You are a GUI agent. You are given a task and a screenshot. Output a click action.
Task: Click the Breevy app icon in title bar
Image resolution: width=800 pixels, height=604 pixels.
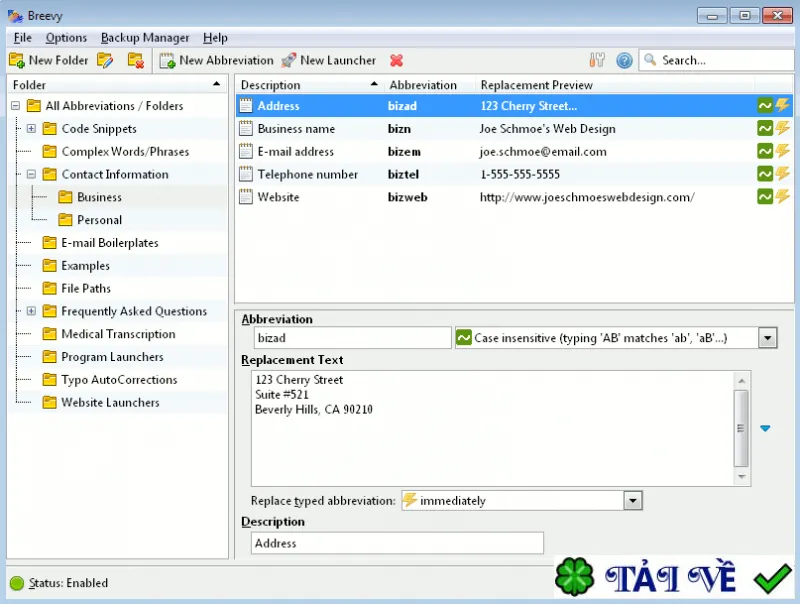pos(15,16)
